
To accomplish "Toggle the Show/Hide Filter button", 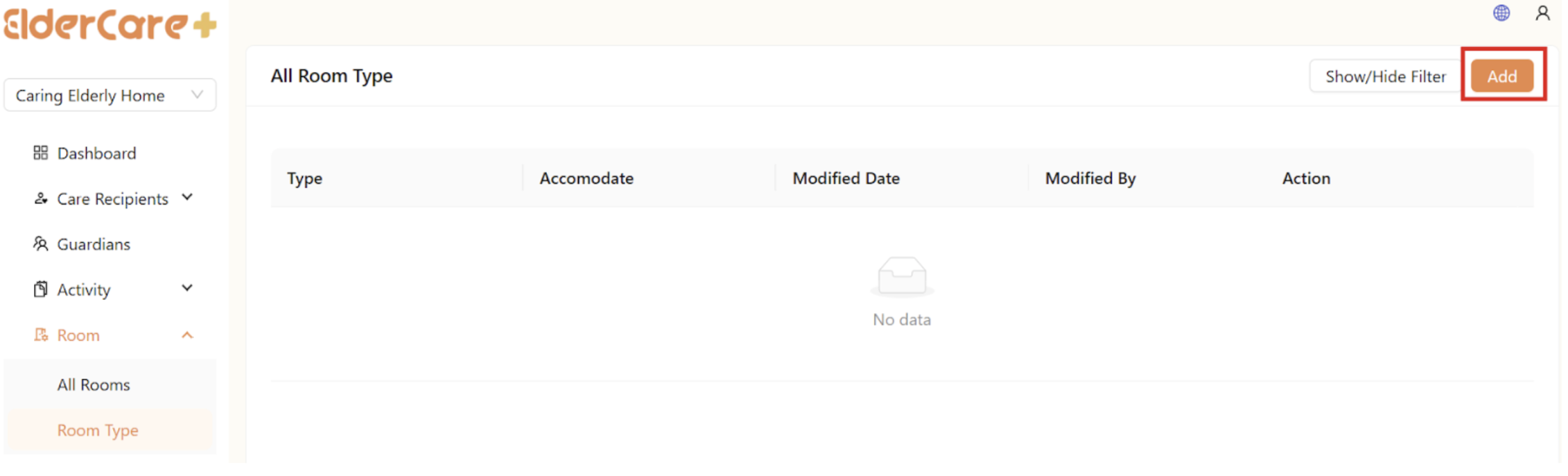I will [x=1385, y=76].
